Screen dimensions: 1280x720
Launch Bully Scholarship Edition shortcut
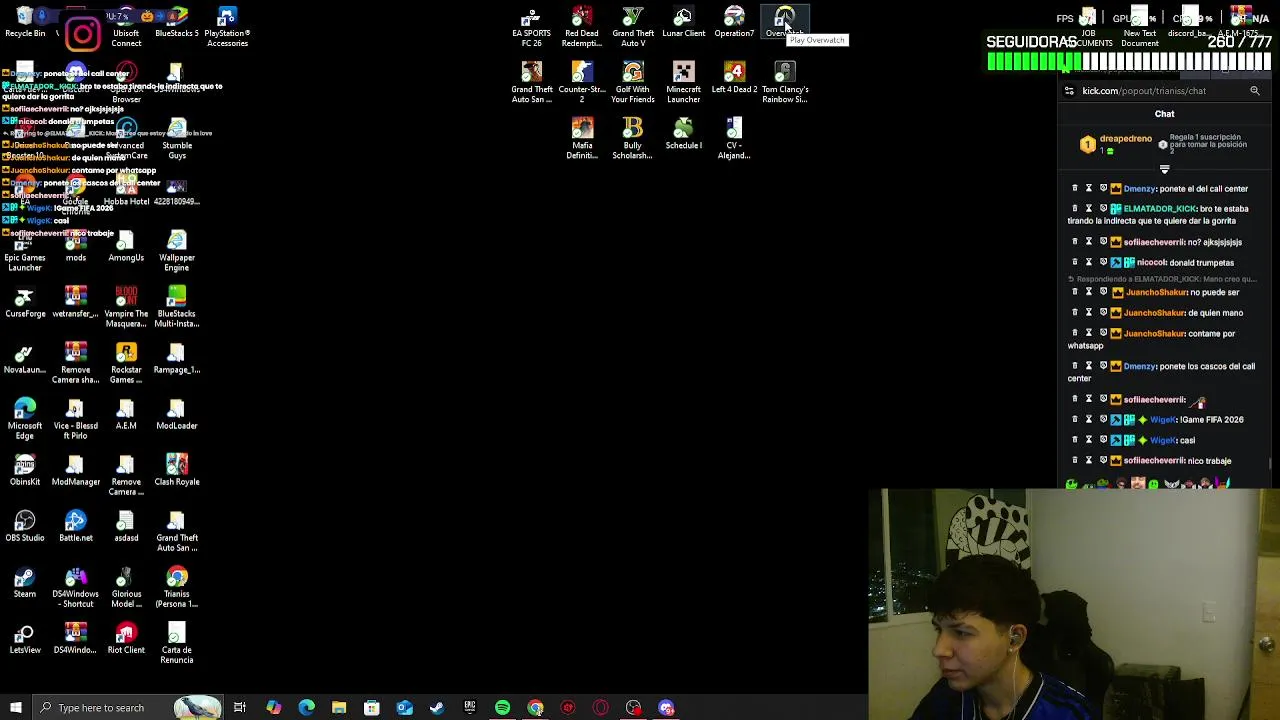[633, 138]
